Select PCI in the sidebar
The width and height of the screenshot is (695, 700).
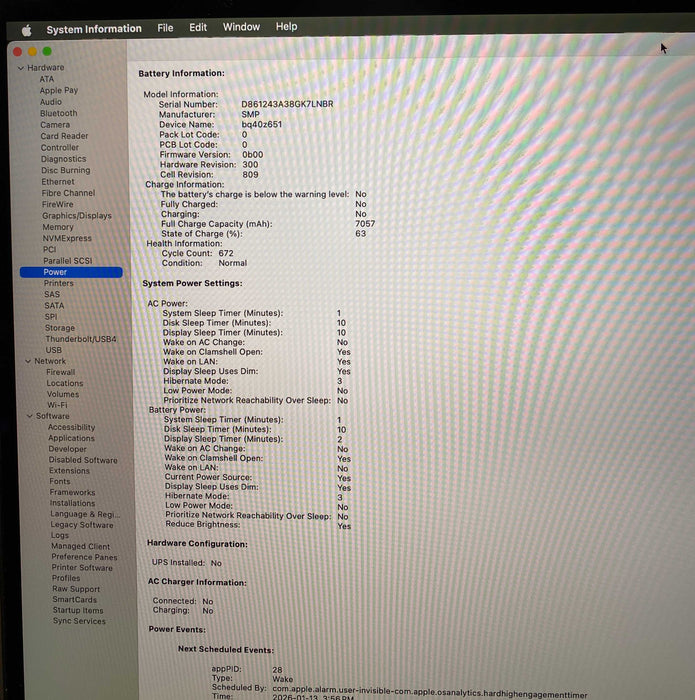tap(50, 250)
